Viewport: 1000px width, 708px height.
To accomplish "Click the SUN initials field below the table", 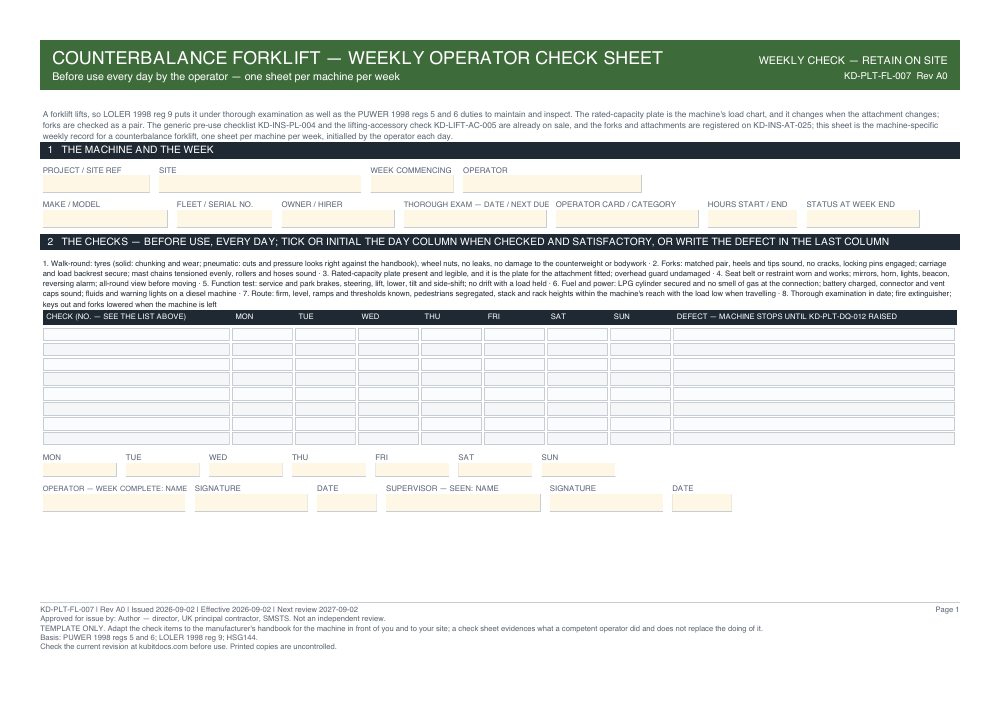I will click(578, 470).
